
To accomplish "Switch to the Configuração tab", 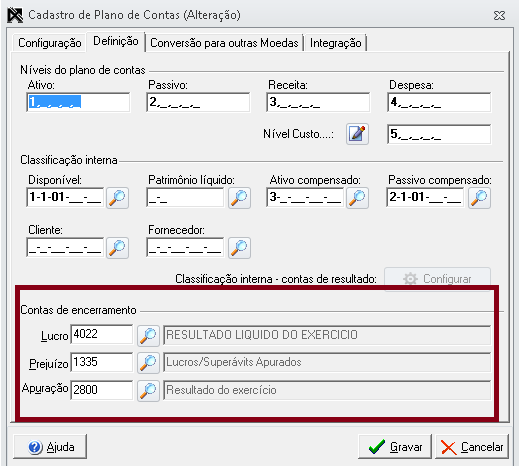I will click(50, 43).
